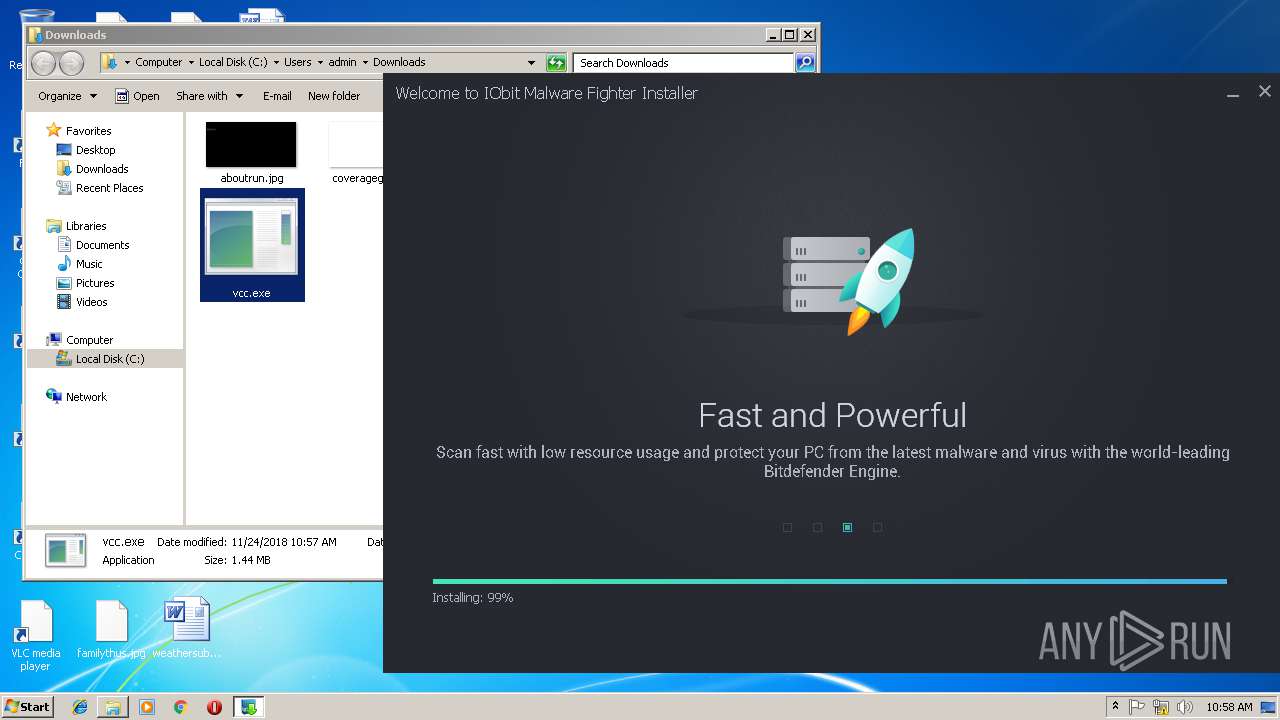Select the weathersub Word document icon
Viewport: 1280px width, 720px height.
click(187, 630)
